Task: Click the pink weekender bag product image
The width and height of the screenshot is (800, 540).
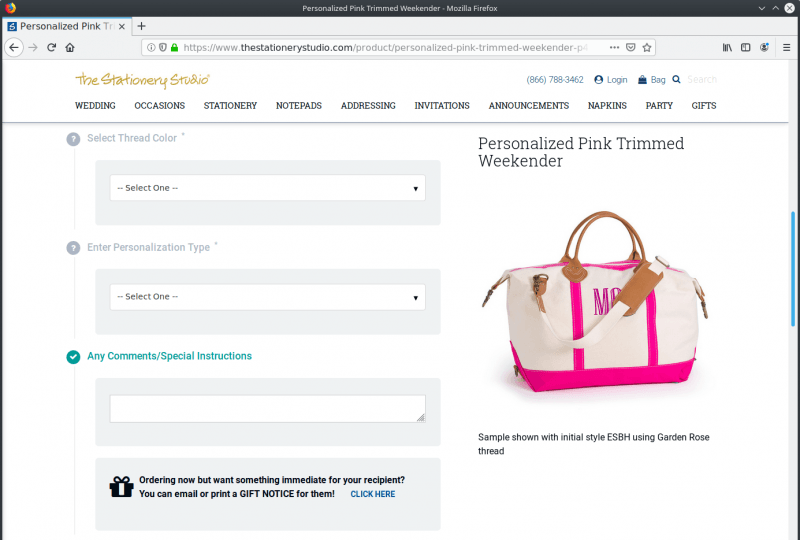Action: pos(594,303)
